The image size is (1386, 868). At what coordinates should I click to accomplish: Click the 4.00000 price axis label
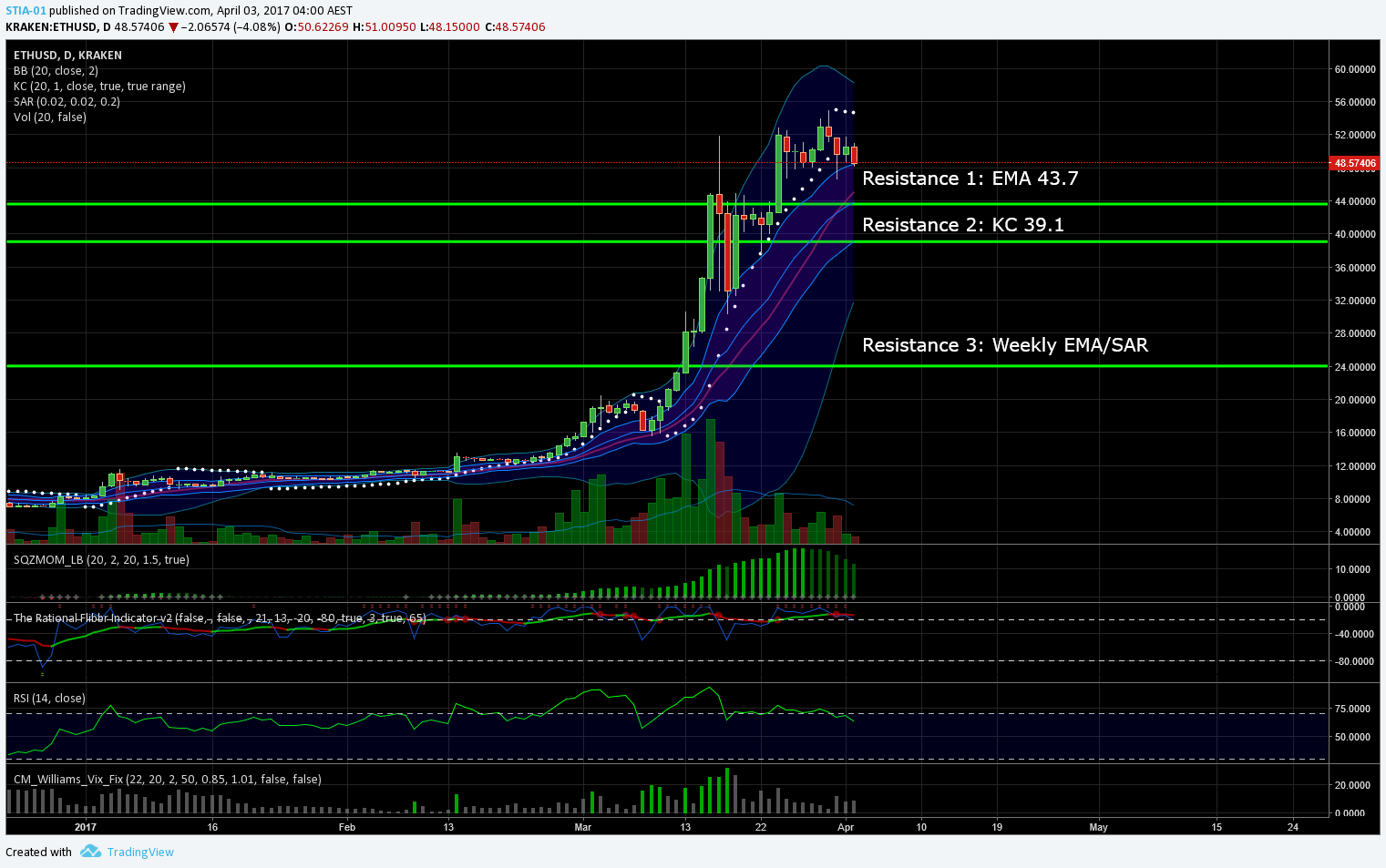pyautogui.click(x=1352, y=532)
